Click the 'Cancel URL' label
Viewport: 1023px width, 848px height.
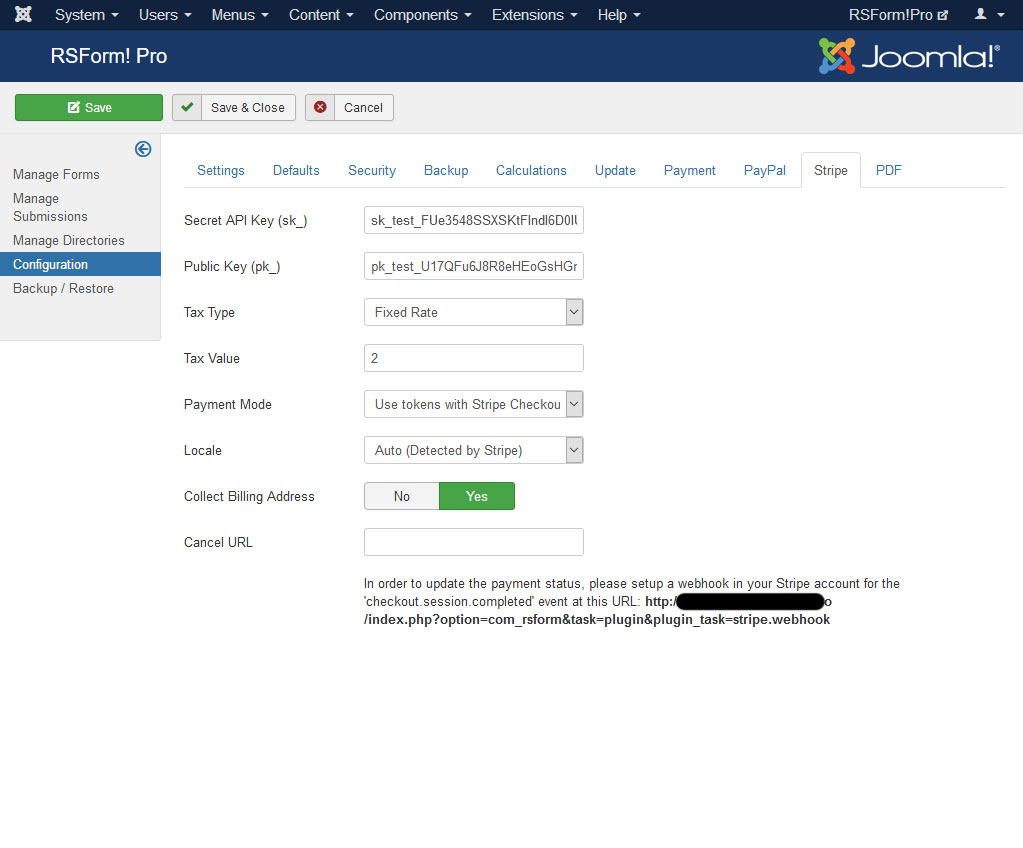click(218, 542)
